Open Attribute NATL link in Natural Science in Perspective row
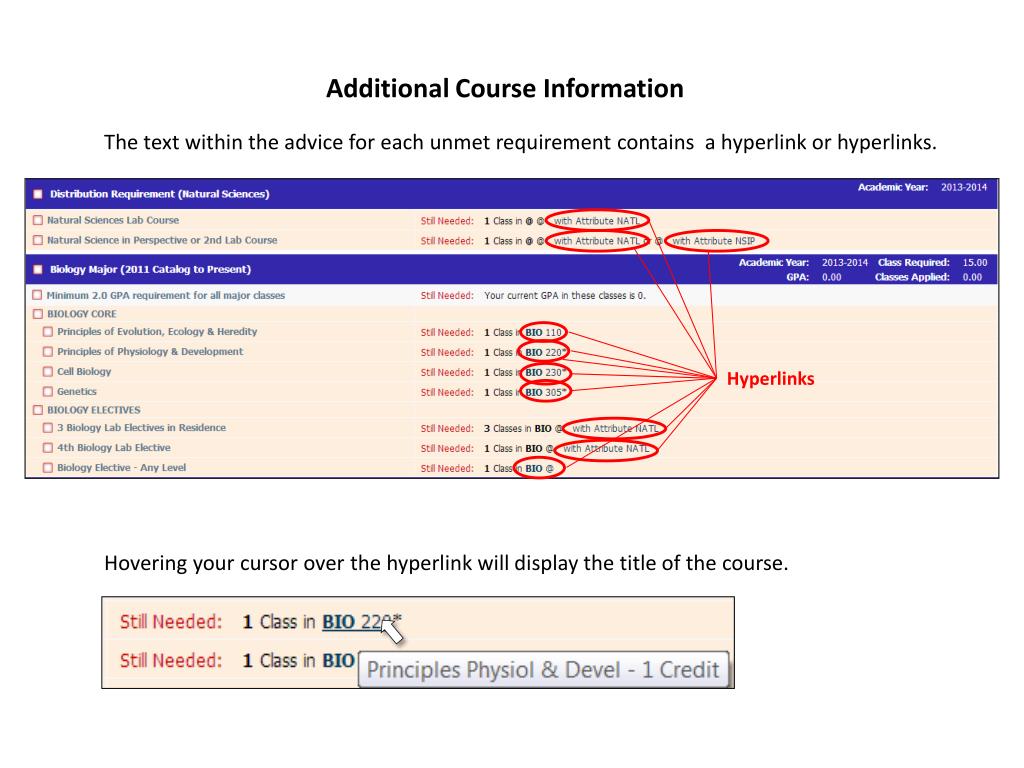This screenshot has height=768, width=1024. 596,241
